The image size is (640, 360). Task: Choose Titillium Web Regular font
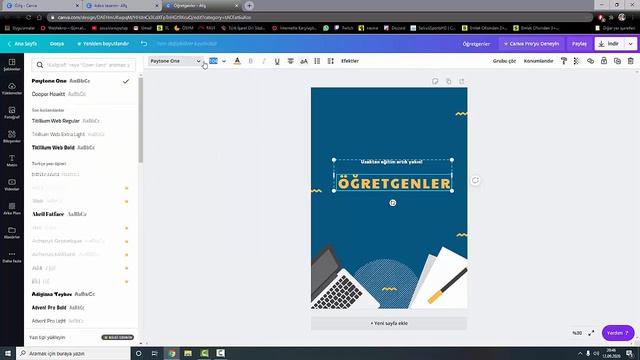(81, 121)
